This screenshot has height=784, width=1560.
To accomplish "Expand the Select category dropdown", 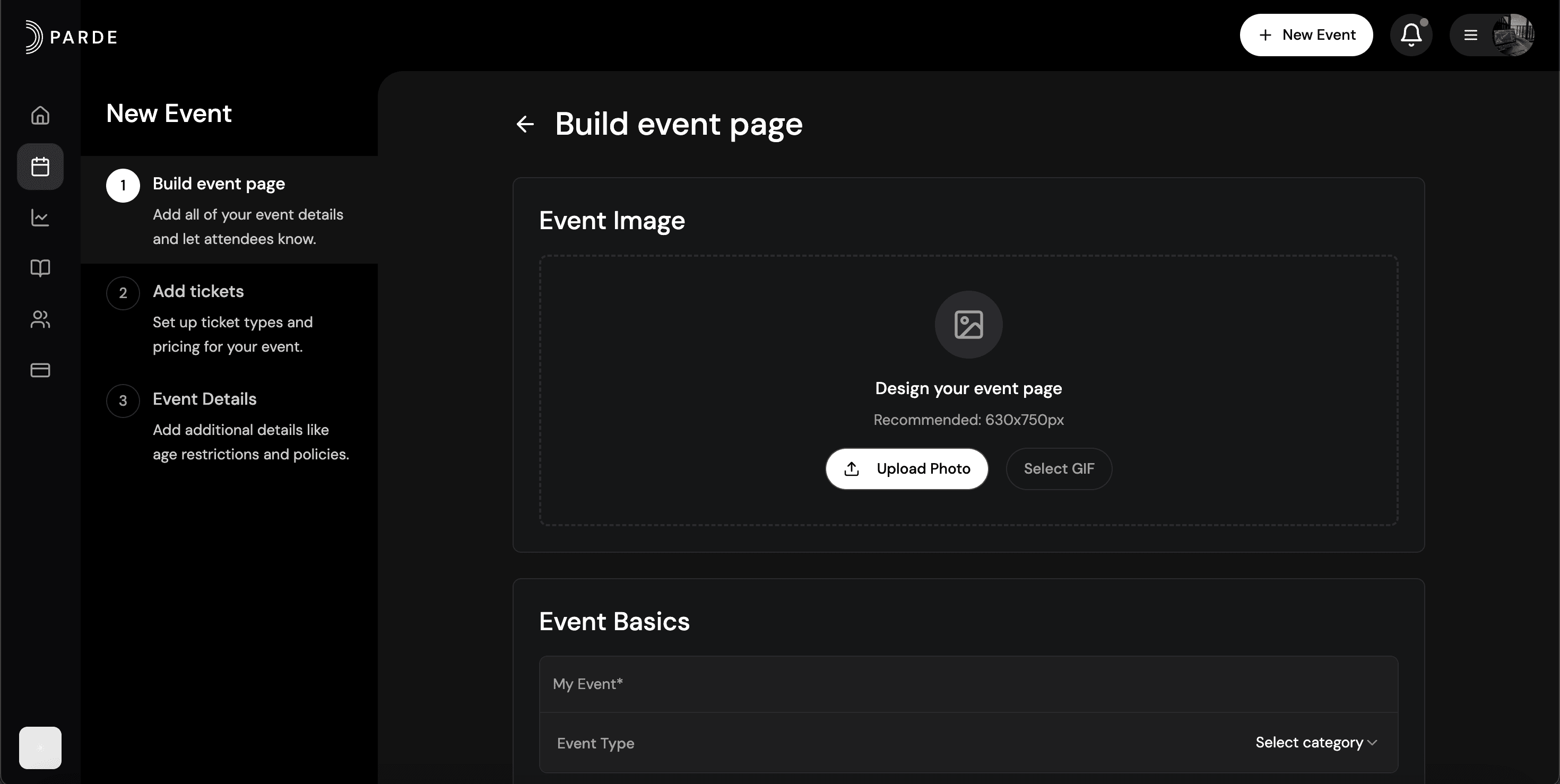I will (1315, 742).
